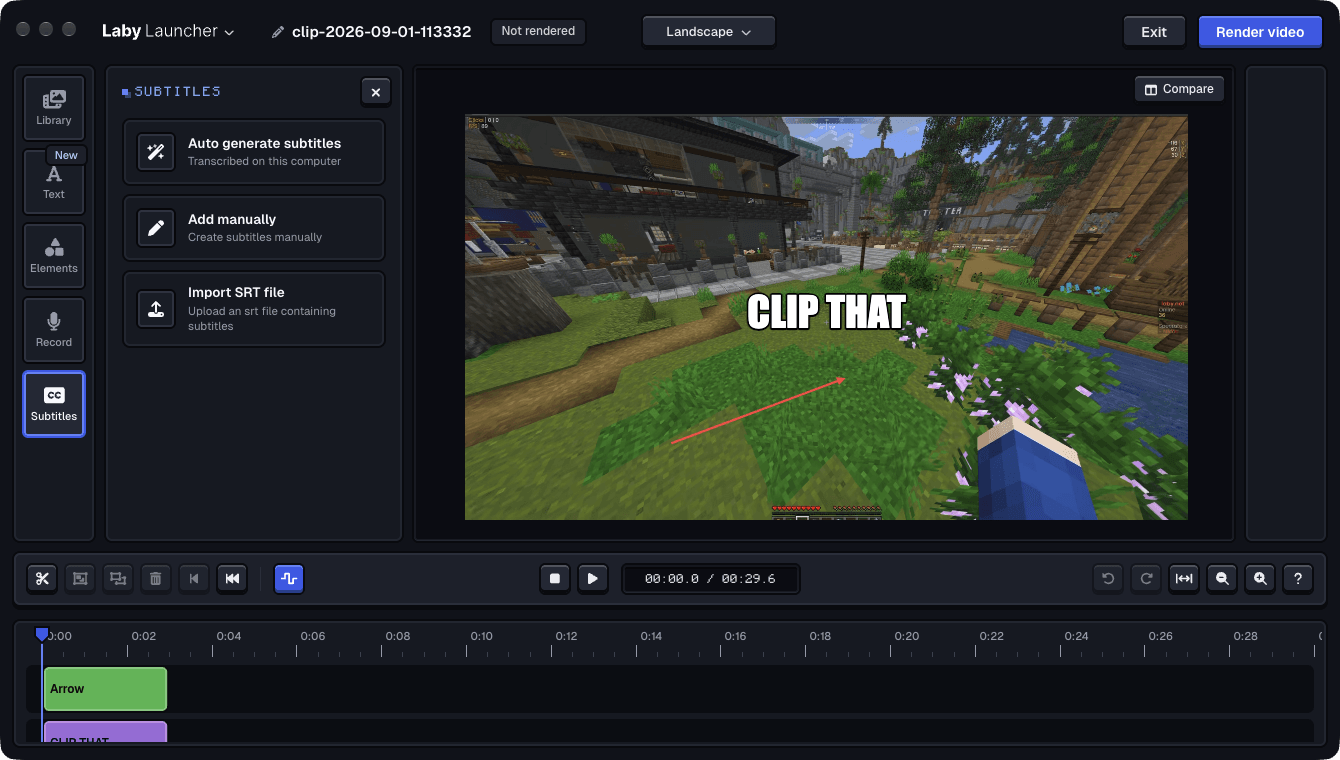Choose Add manually subtitles option
The image size is (1340, 760).
click(254, 228)
